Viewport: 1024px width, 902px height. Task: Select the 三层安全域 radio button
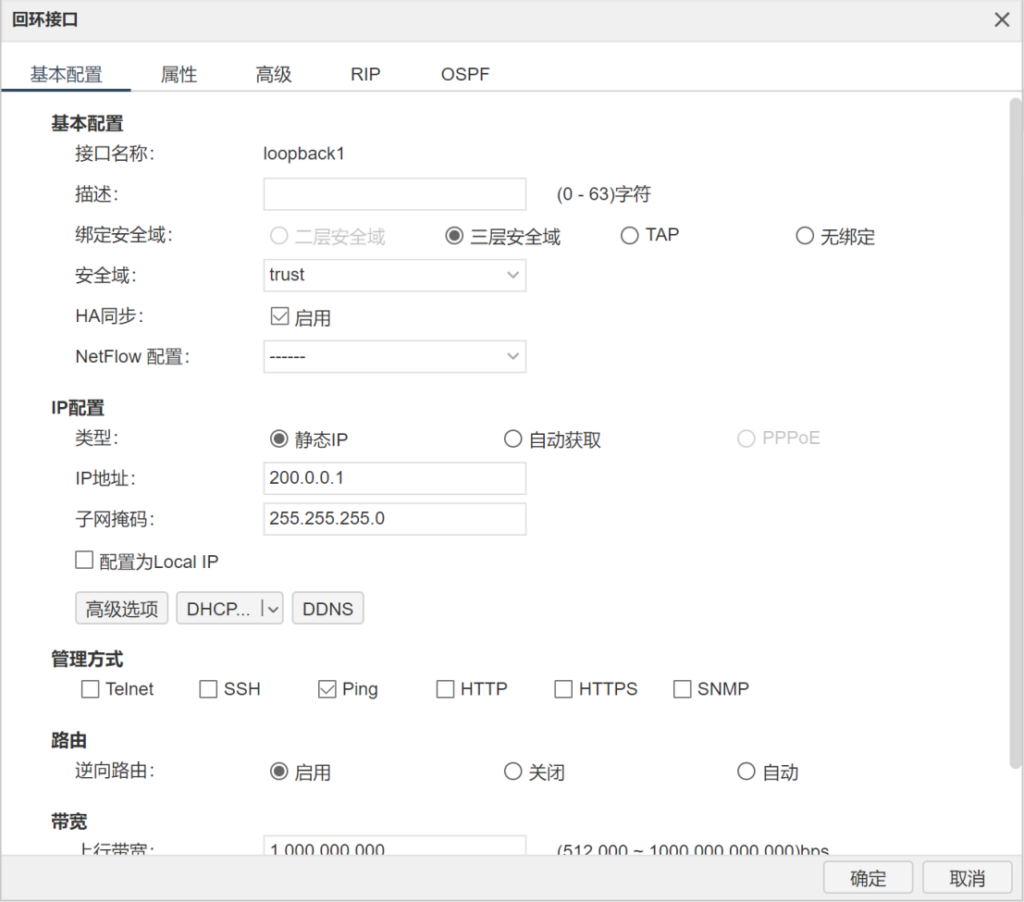454,236
